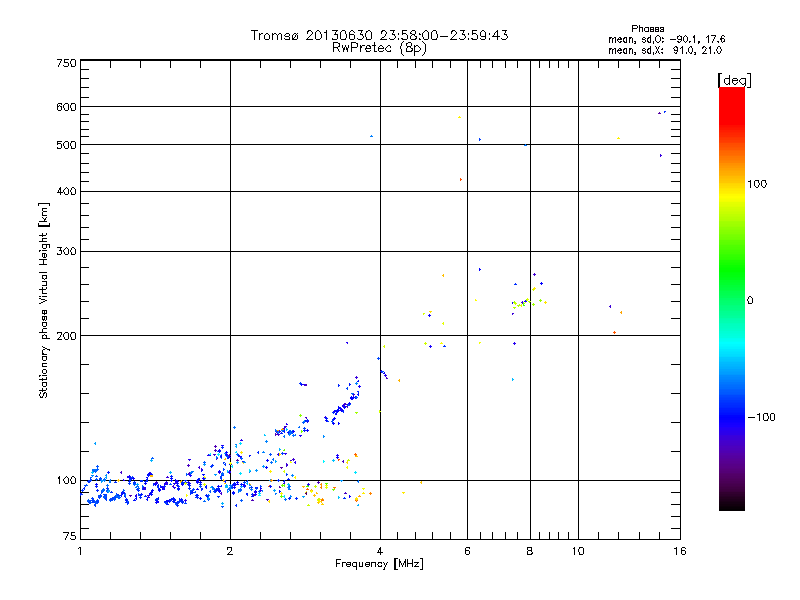Click the y-axis tick label '600'
This screenshot has width=800, height=600.
(66, 107)
